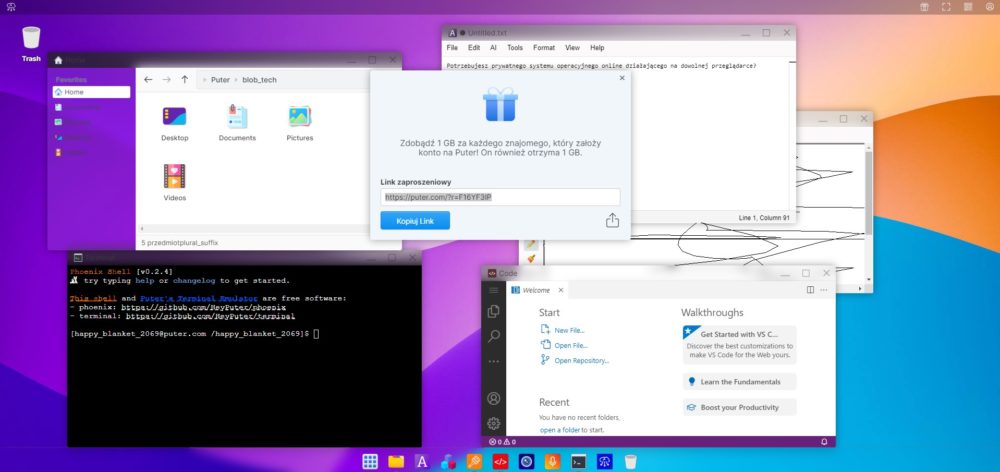
Task: Click the Polish text line in editor
Action: coord(601,66)
